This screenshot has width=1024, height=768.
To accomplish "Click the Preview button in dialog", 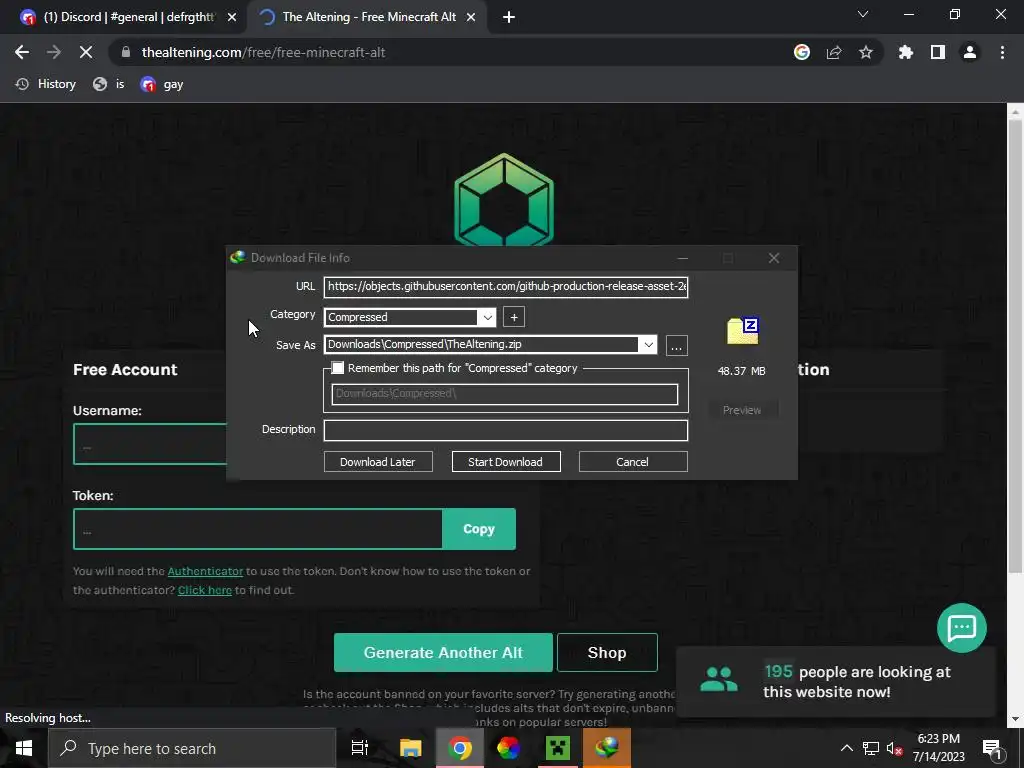I will pos(742,410).
